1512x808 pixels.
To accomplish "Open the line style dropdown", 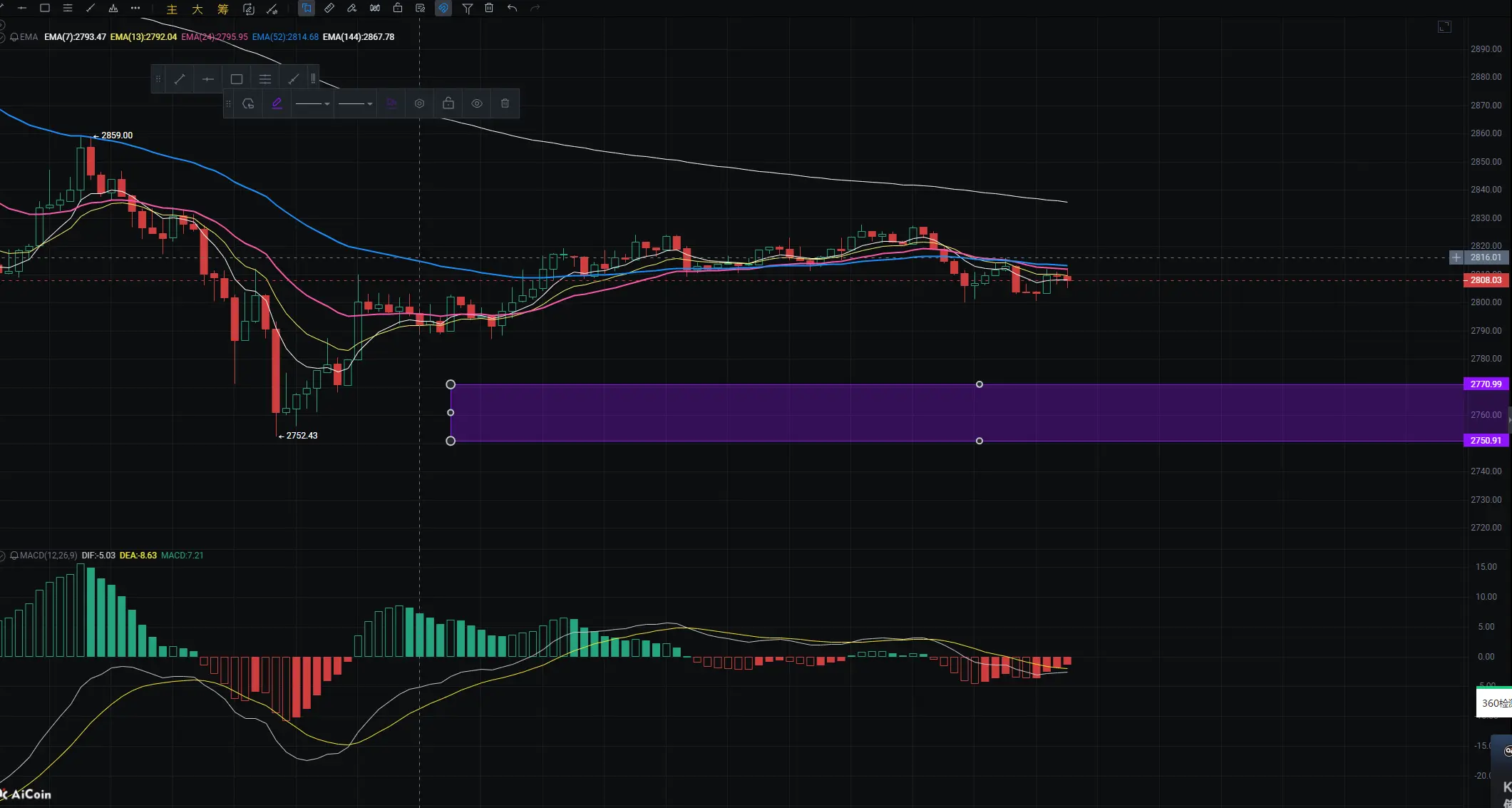I will pos(312,103).
